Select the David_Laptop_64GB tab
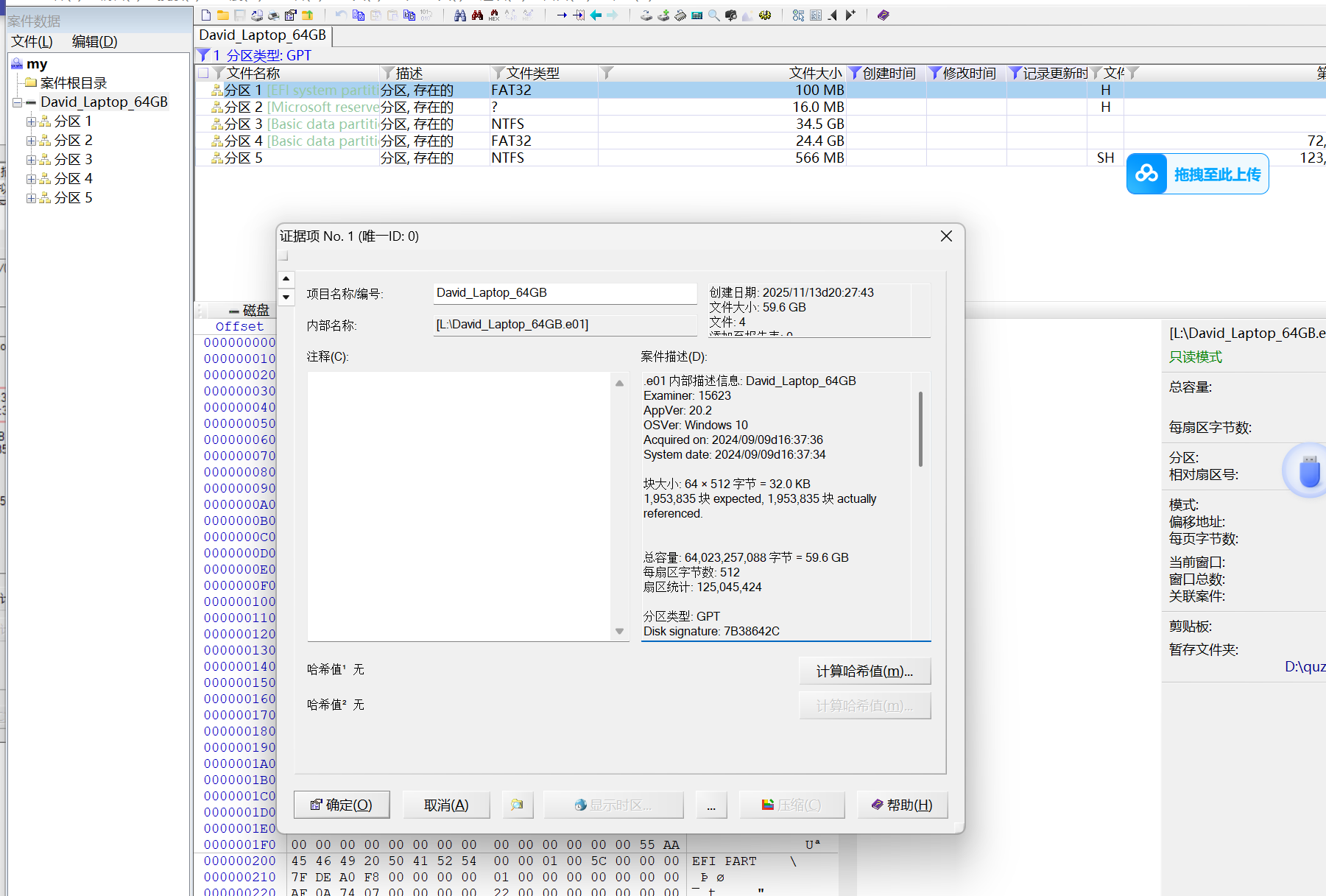 point(262,35)
